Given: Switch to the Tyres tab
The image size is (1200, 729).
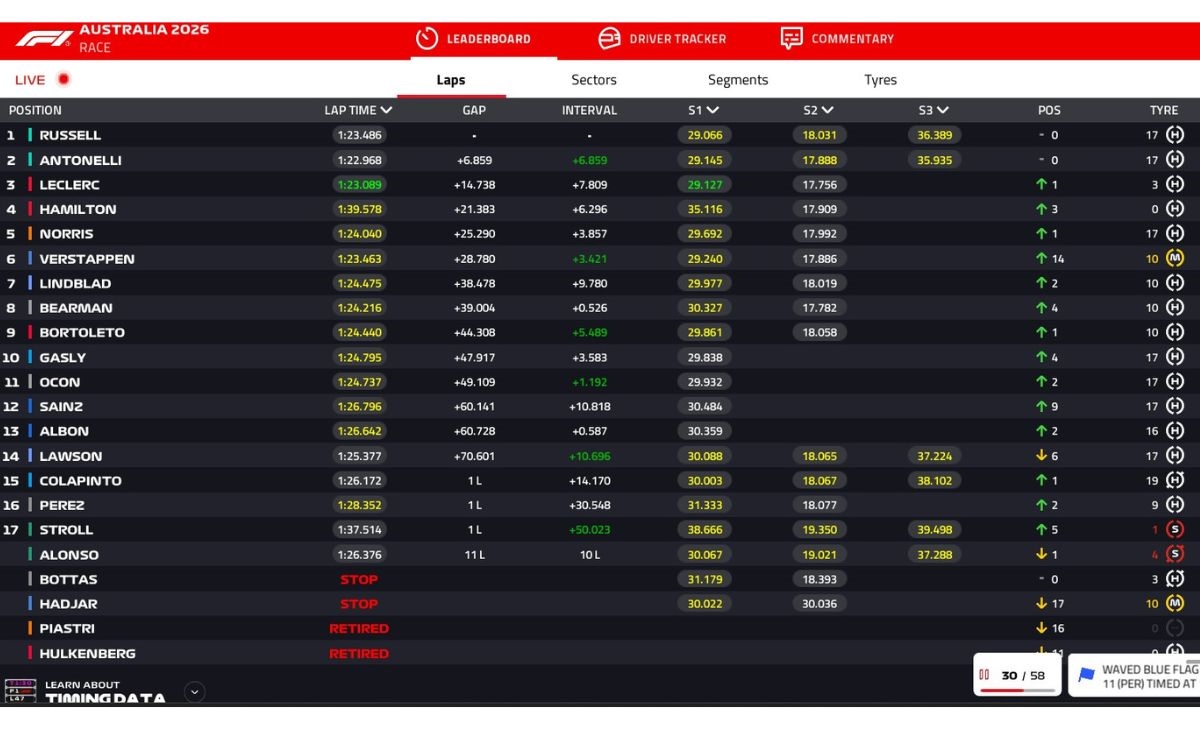Looking at the screenshot, I should pos(880,80).
